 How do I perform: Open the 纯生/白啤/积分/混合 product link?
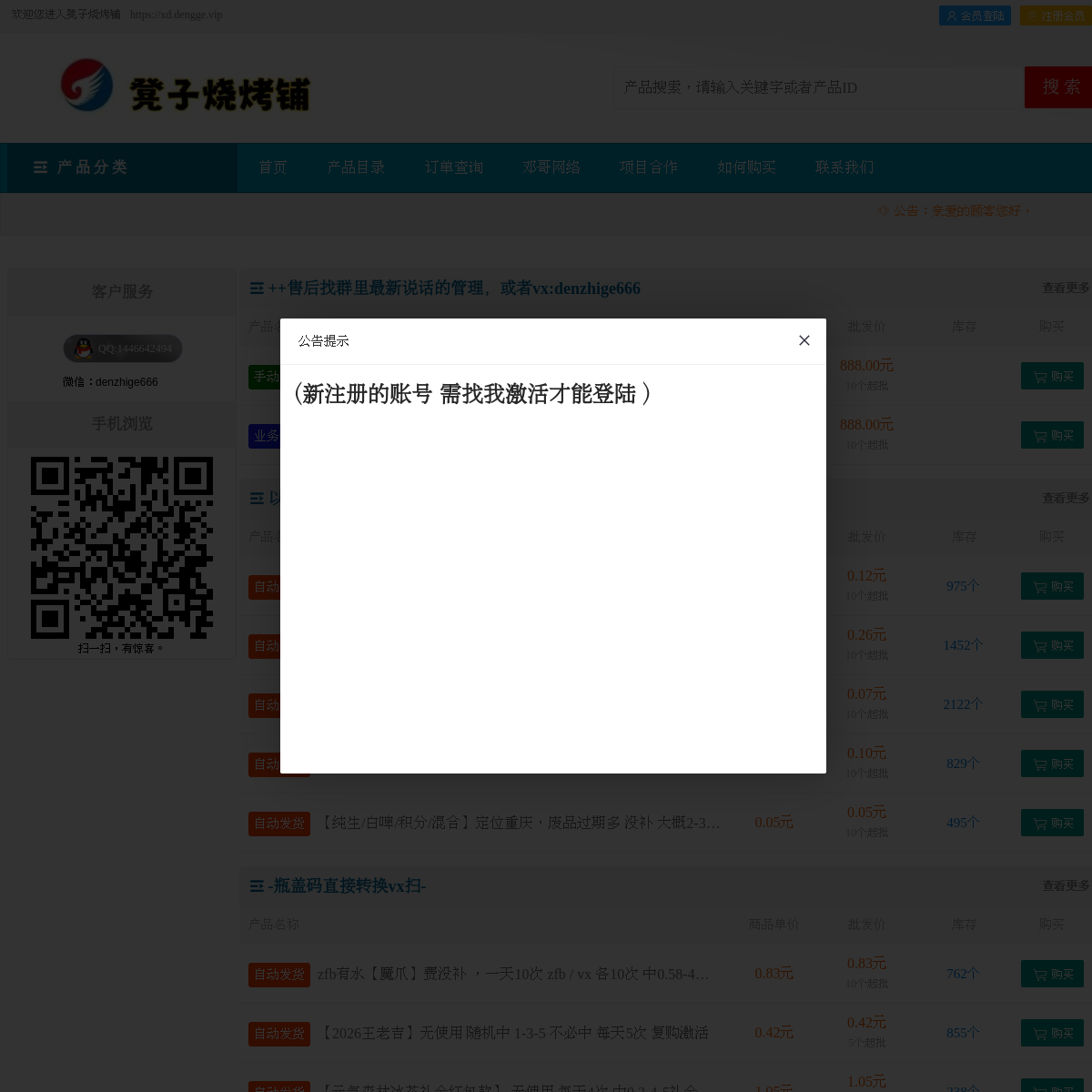(x=518, y=823)
